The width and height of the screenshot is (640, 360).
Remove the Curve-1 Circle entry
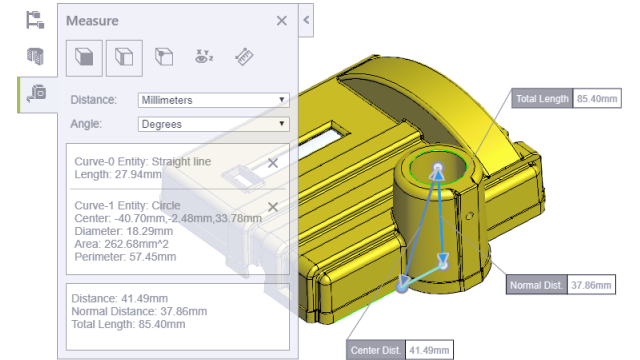pyautogui.click(x=273, y=207)
